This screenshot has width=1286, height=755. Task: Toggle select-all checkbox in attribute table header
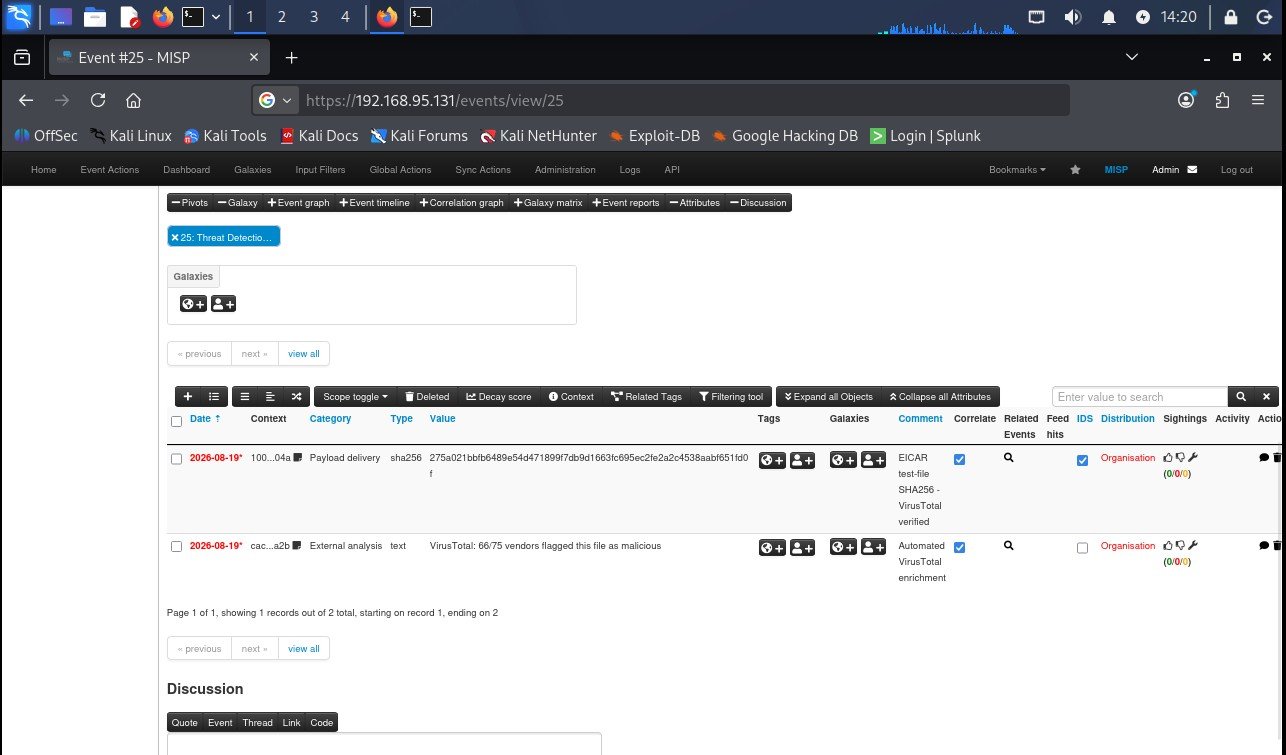[x=177, y=421]
